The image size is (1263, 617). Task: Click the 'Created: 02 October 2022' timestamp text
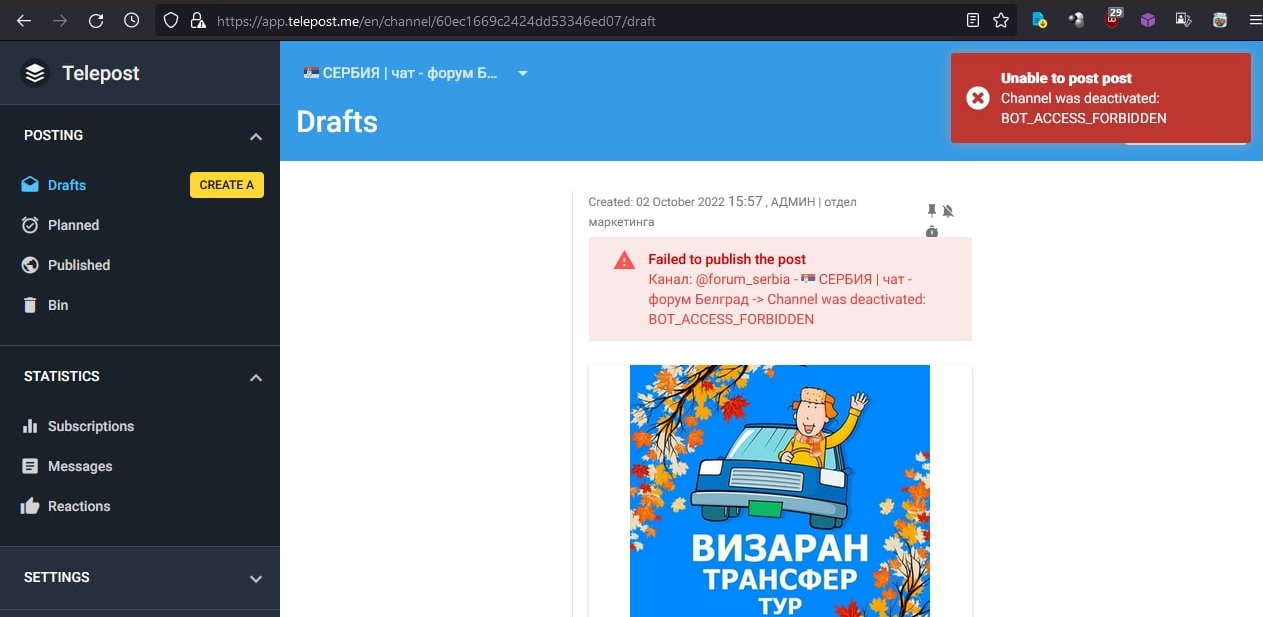(656, 202)
